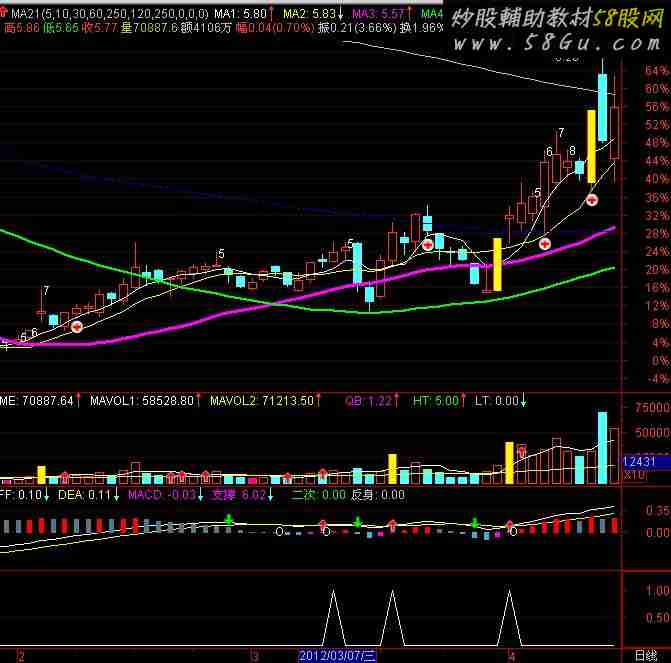Click month marker 3 on the time axis
The height and width of the screenshot is (663, 671).
coord(255,656)
